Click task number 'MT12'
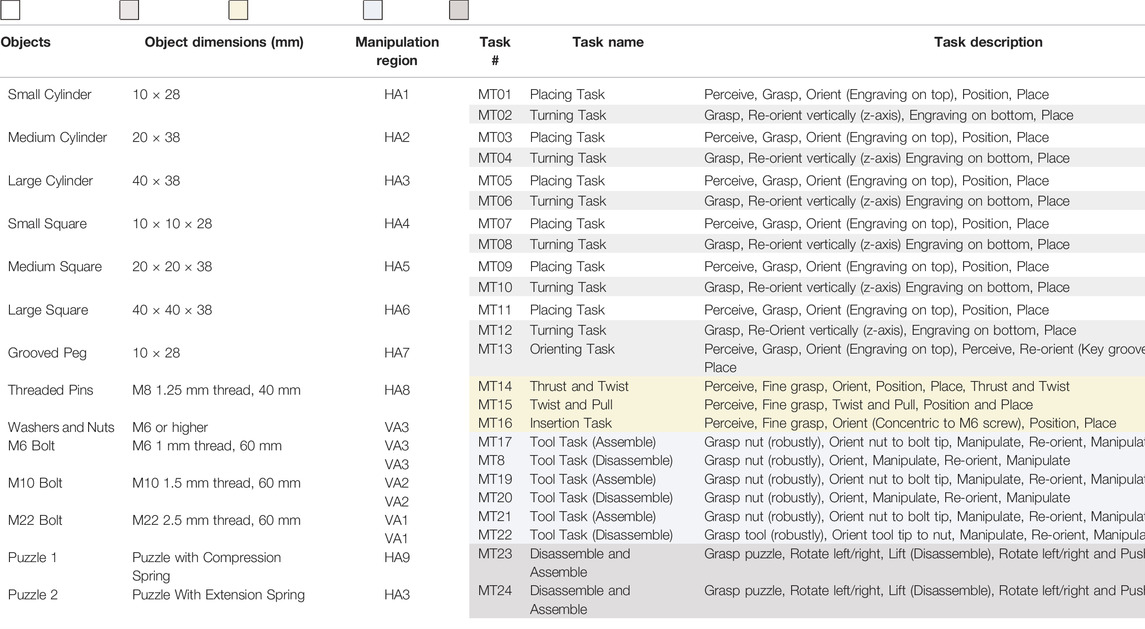Screen dimensions: 1145x629 pos(495,330)
